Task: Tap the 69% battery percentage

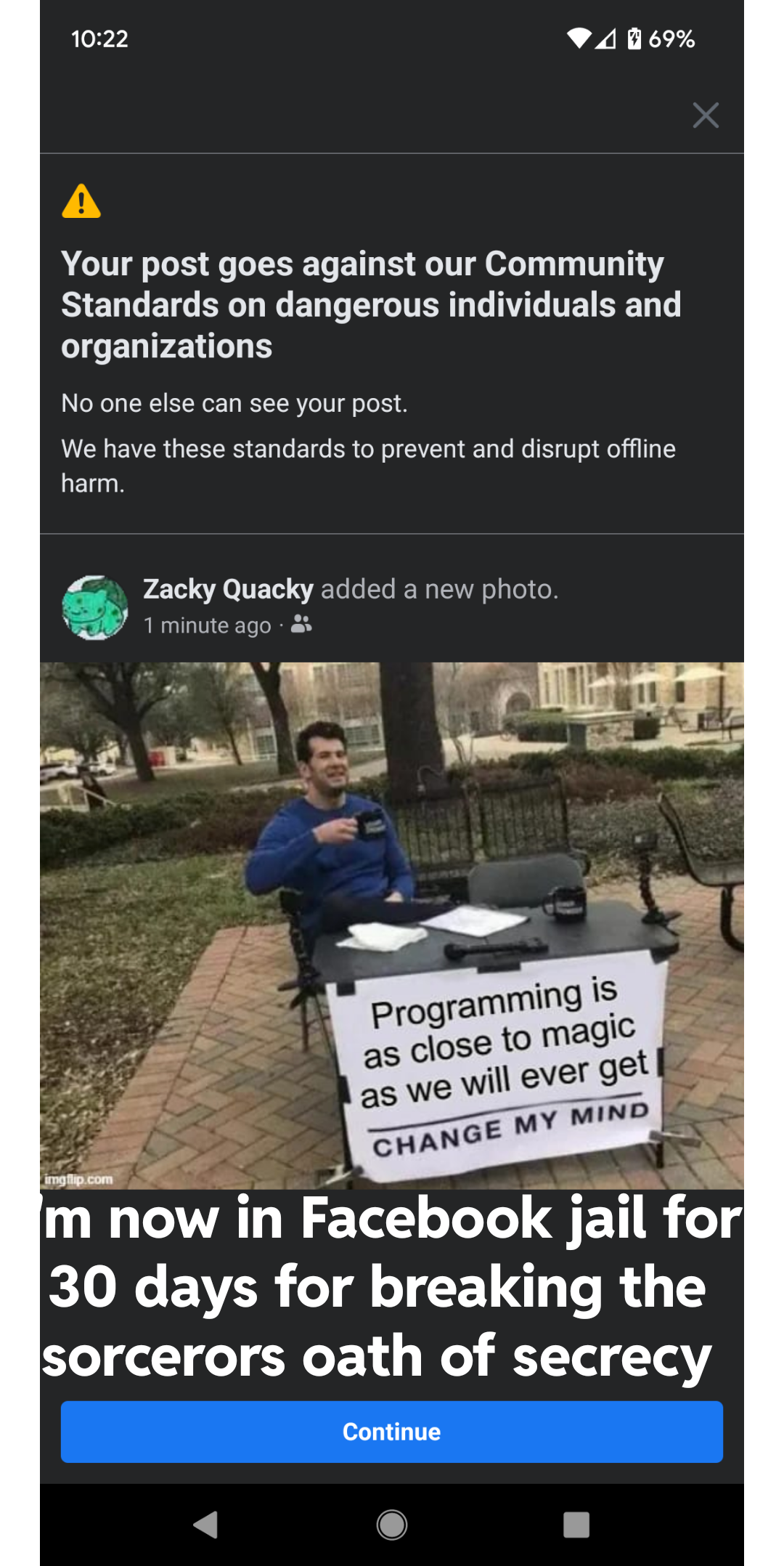Action: (671, 38)
